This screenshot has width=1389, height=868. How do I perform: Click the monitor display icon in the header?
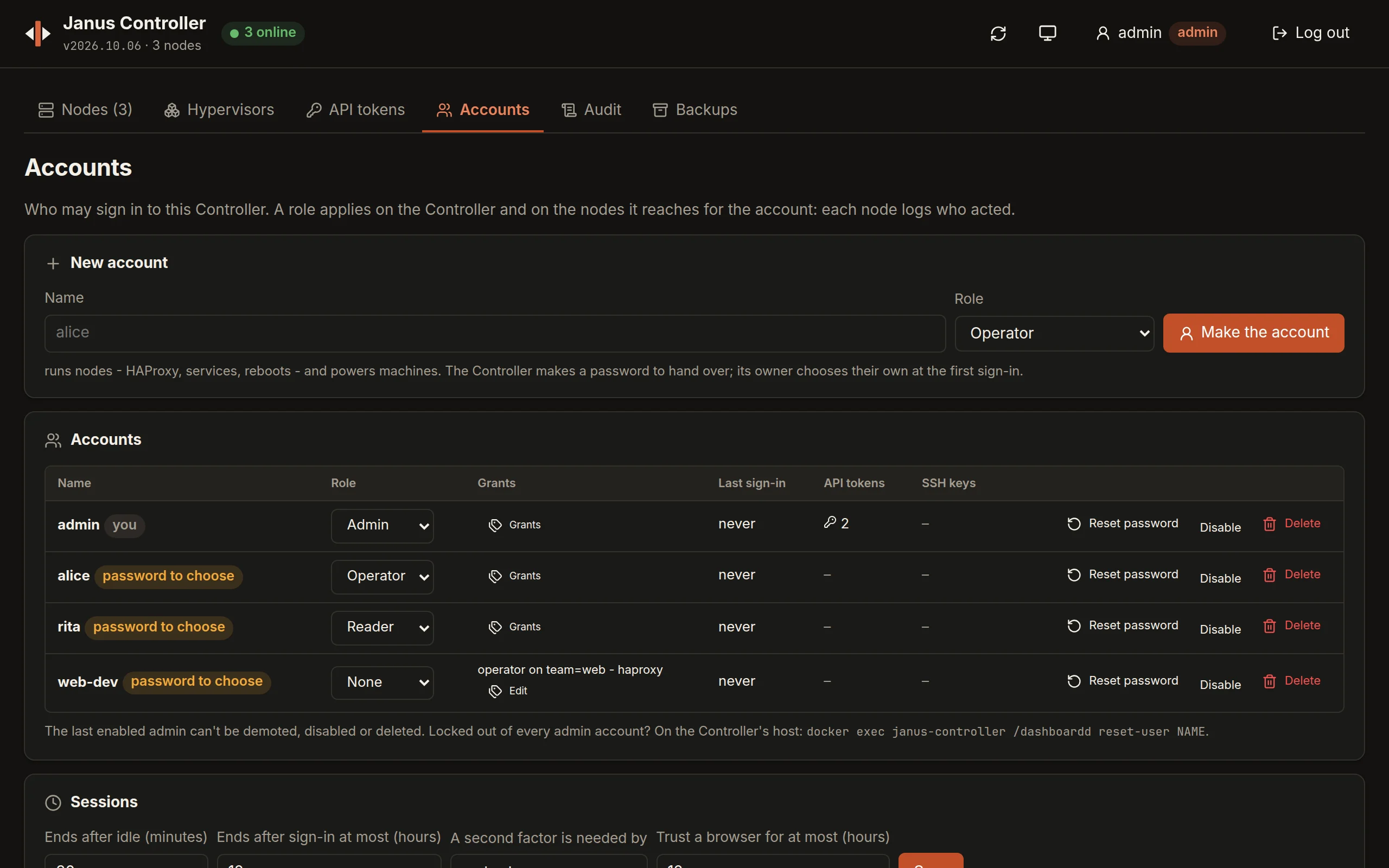[x=1048, y=33]
